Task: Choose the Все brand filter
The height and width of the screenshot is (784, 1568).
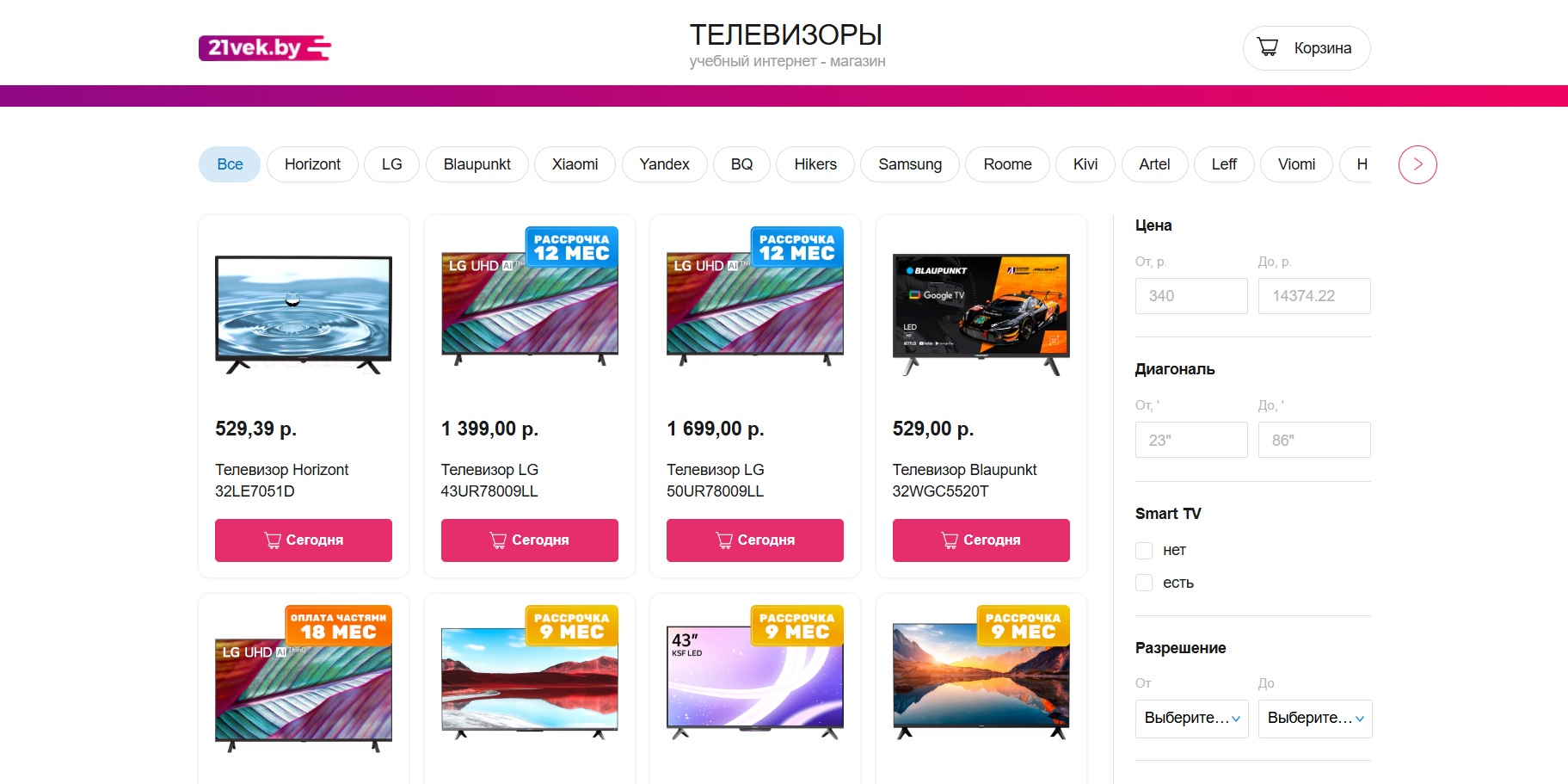Action: 230,164
